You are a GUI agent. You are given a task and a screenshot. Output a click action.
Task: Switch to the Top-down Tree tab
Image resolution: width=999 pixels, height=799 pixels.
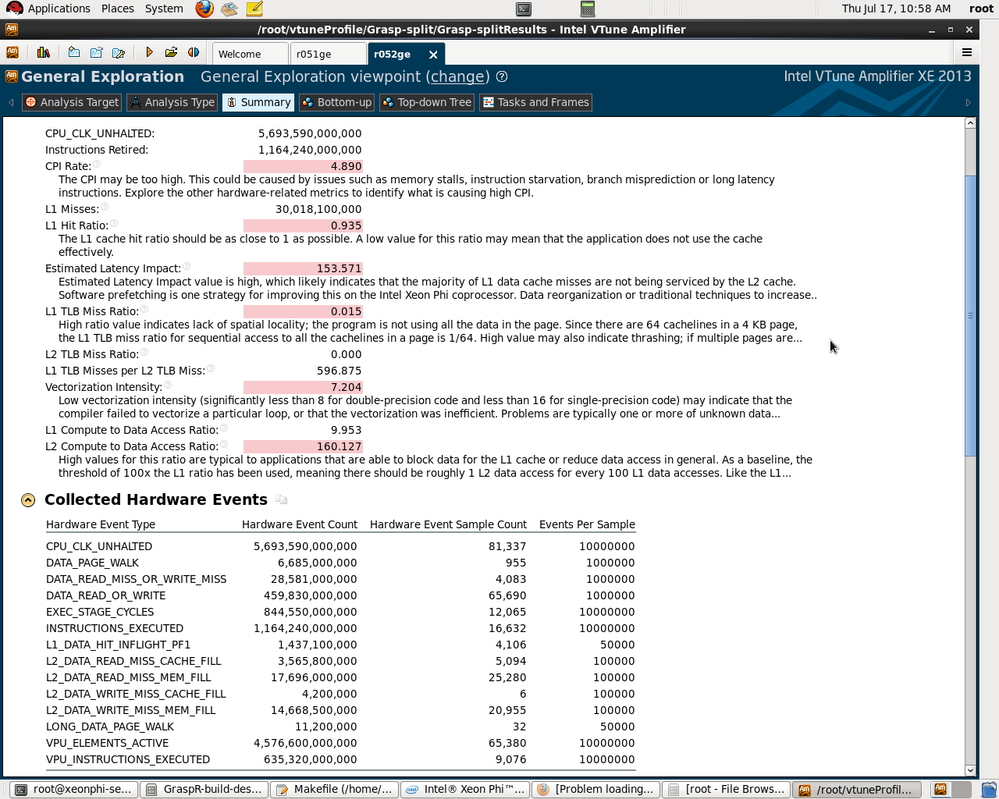click(427, 102)
